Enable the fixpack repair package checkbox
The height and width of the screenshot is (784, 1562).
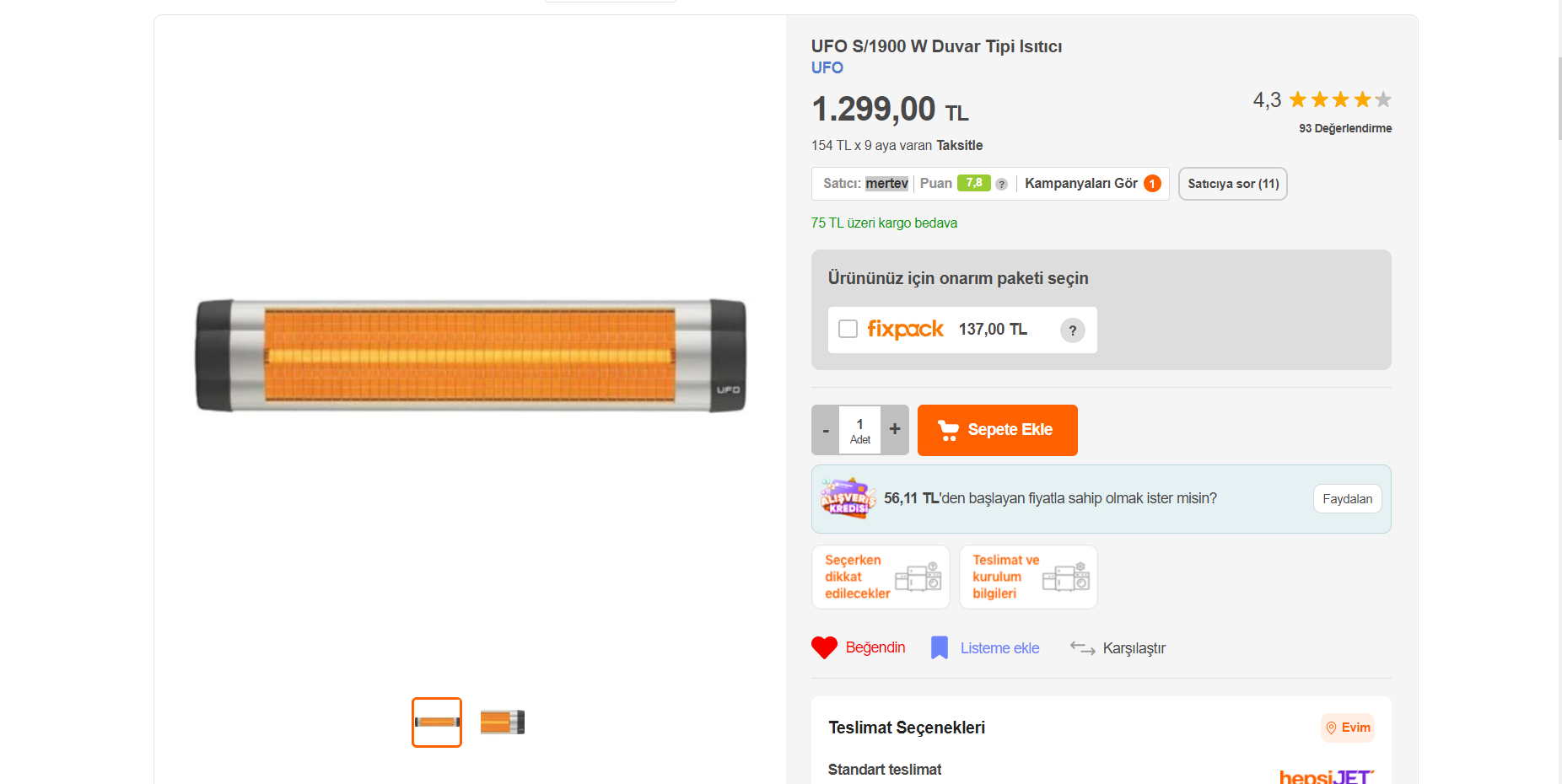click(x=848, y=329)
